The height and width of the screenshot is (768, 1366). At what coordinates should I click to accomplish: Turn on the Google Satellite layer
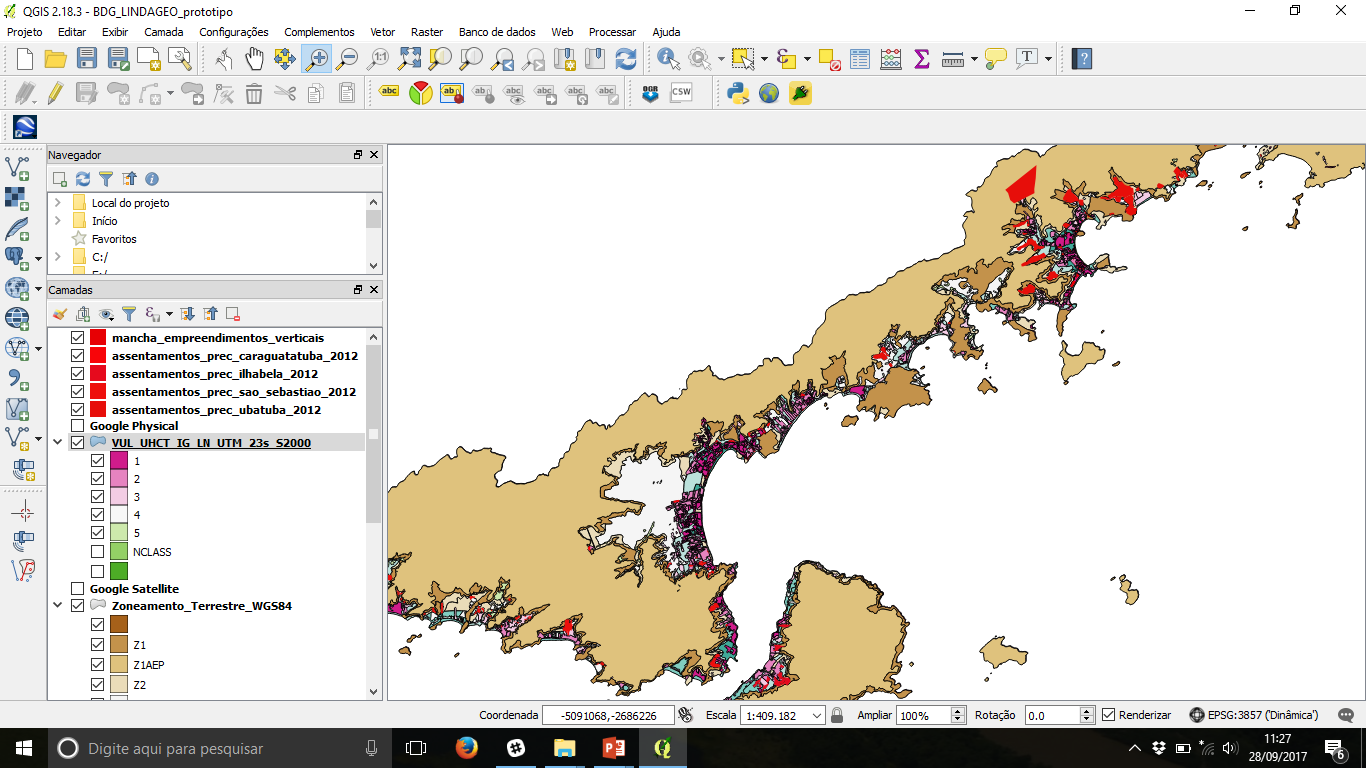(x=77, y=589)
